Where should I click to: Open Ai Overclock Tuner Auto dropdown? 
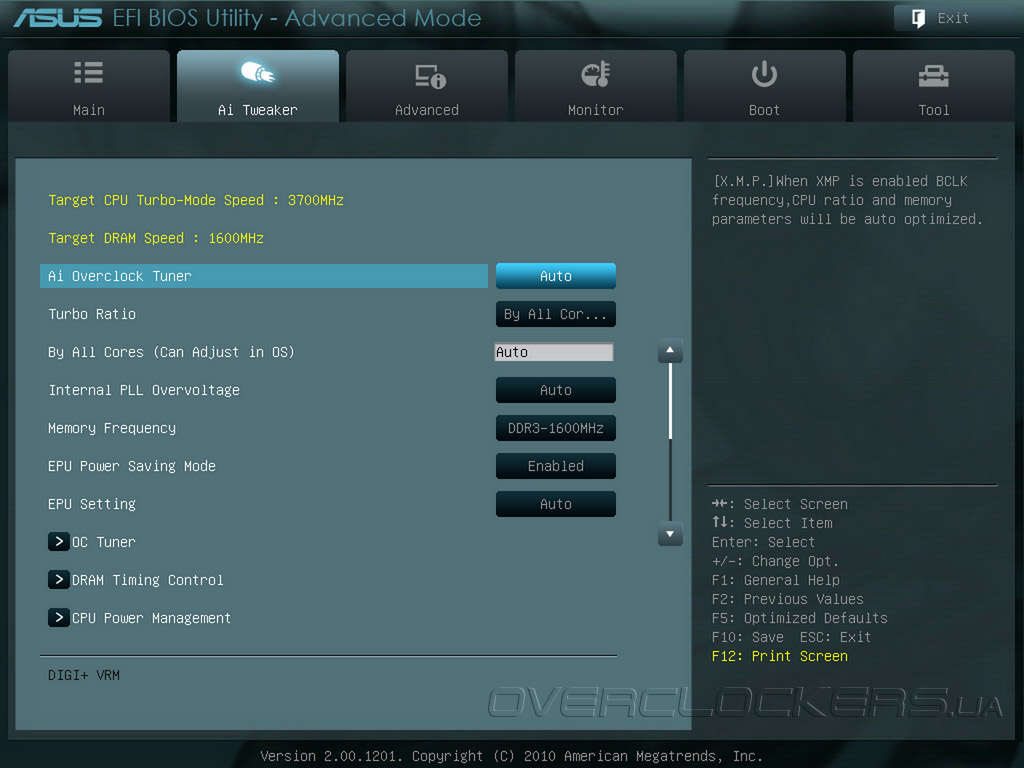(x=556, y=276)
